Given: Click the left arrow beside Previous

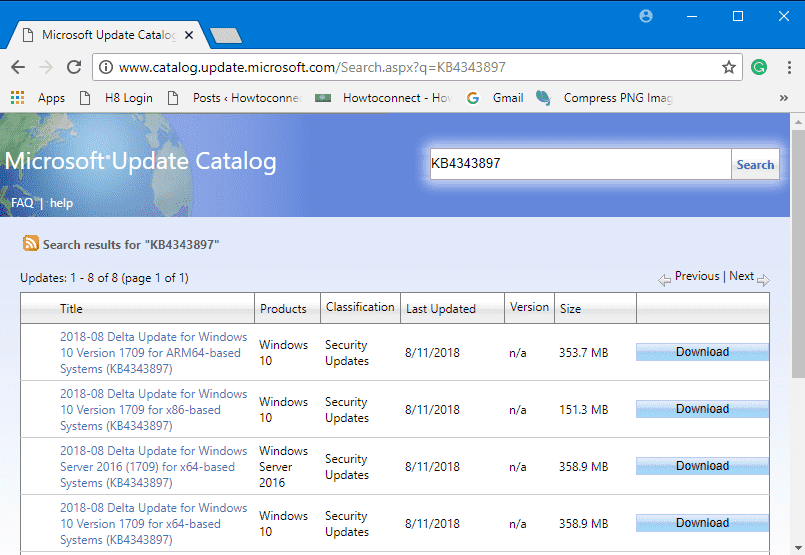Looking at the screenshot, I should tap(664, 280).
